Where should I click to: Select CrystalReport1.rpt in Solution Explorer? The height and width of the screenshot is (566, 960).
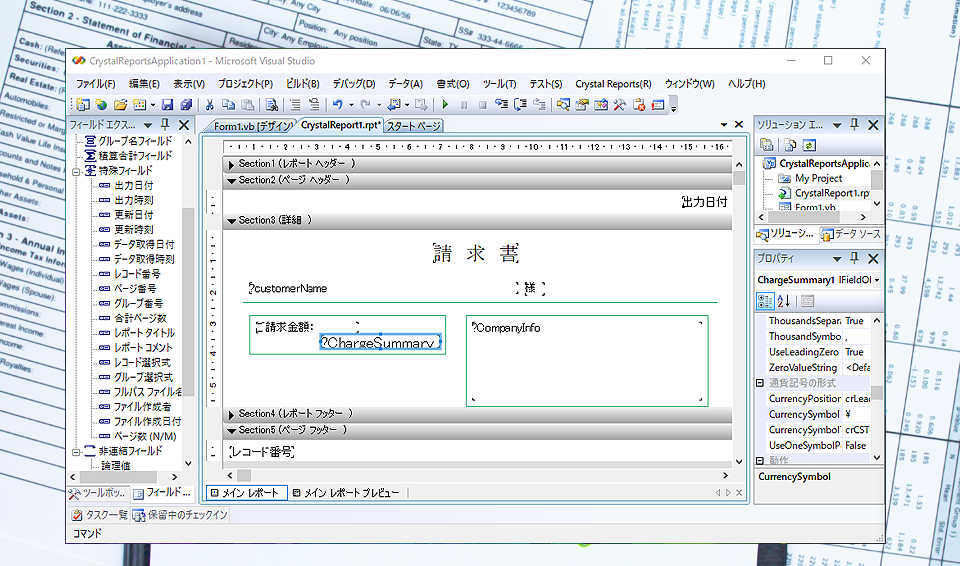(x=831, y=193)
